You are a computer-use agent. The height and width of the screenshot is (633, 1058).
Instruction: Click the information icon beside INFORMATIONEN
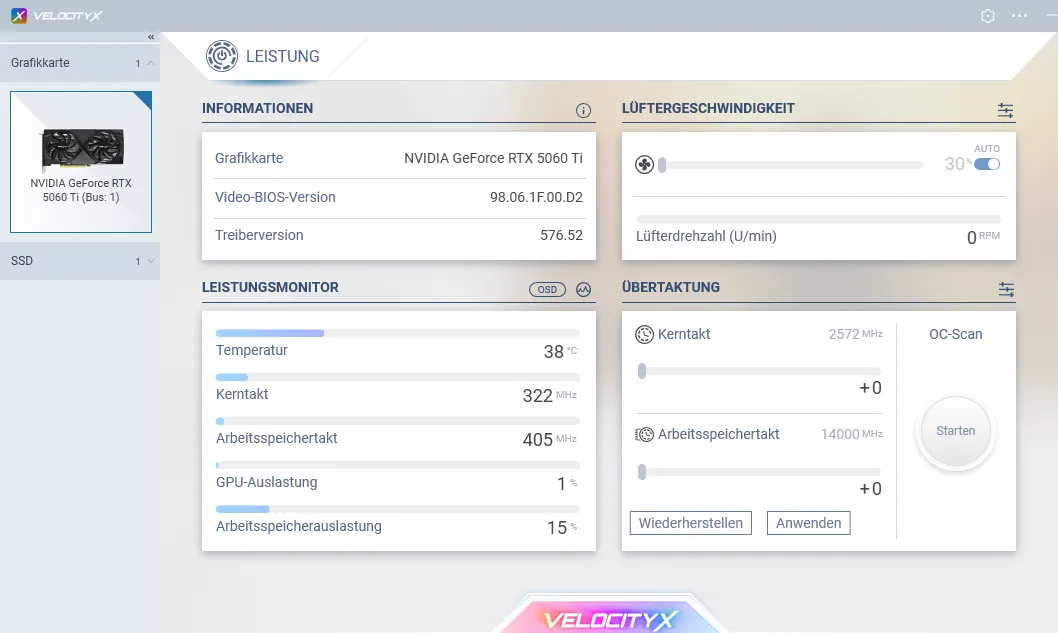pyautogui.click(x=584, y=110)
